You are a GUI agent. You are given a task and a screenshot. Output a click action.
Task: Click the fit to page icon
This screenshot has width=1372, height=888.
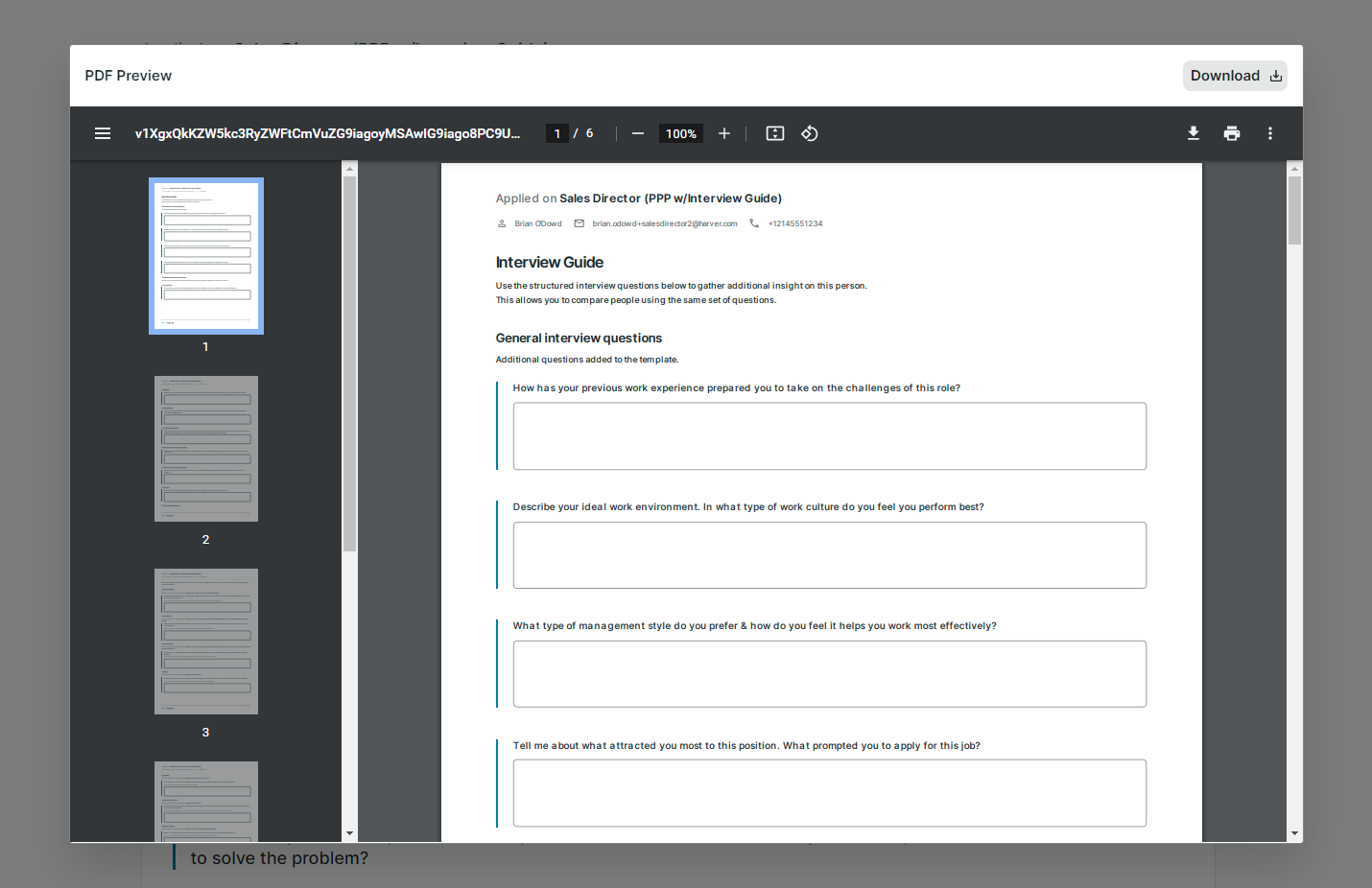click(775, 133)
